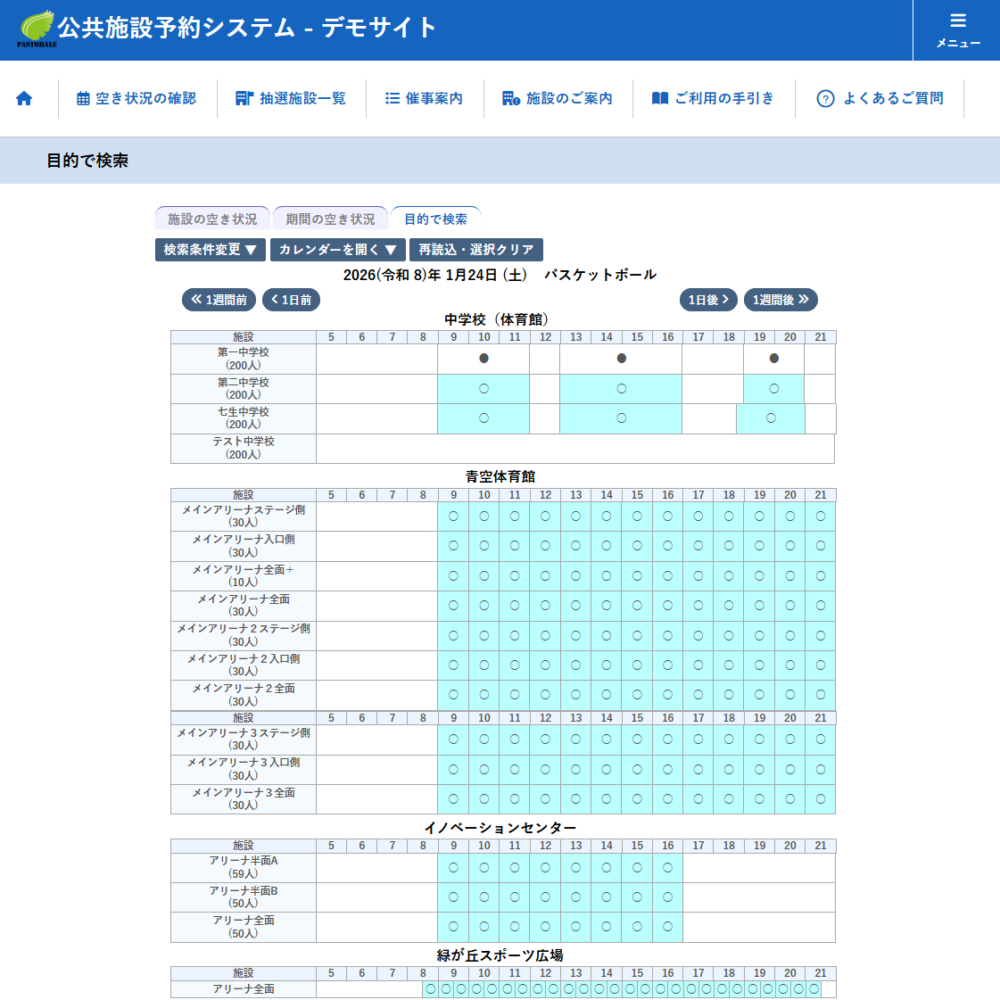The height and width of the screenshot is (1000, 1000).
Task: Select メインアリーナ全面 21 o'clock slot
Action: tap(820, 606)
